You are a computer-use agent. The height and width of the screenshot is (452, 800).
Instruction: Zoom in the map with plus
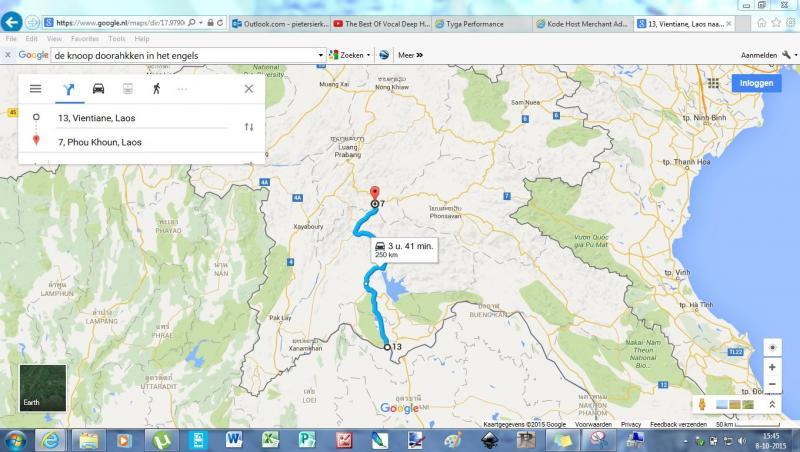[772, 367]
